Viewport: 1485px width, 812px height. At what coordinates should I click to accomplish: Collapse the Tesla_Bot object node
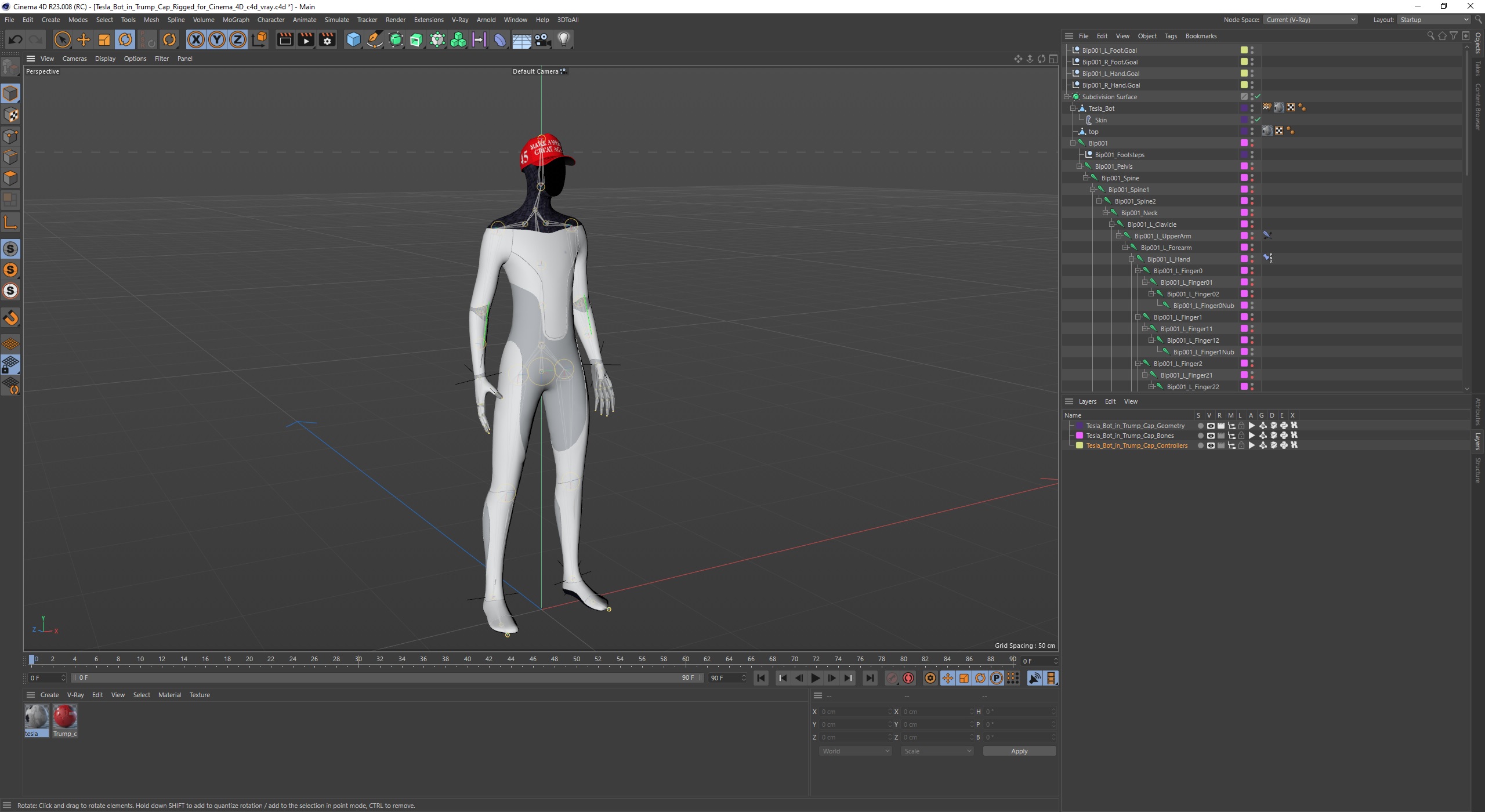(1073, 108)
